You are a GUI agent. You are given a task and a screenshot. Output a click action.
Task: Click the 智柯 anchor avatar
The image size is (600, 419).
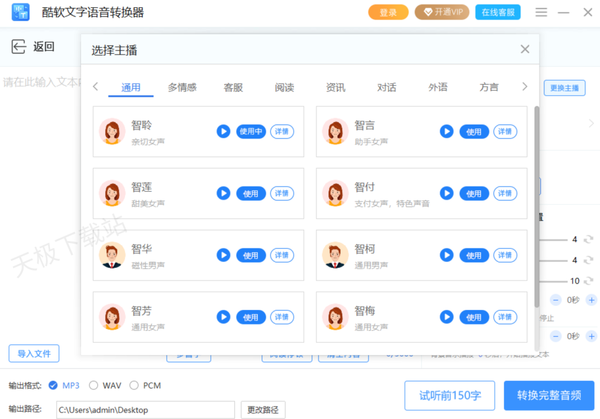pyautogui.click(x=335, y=256)
